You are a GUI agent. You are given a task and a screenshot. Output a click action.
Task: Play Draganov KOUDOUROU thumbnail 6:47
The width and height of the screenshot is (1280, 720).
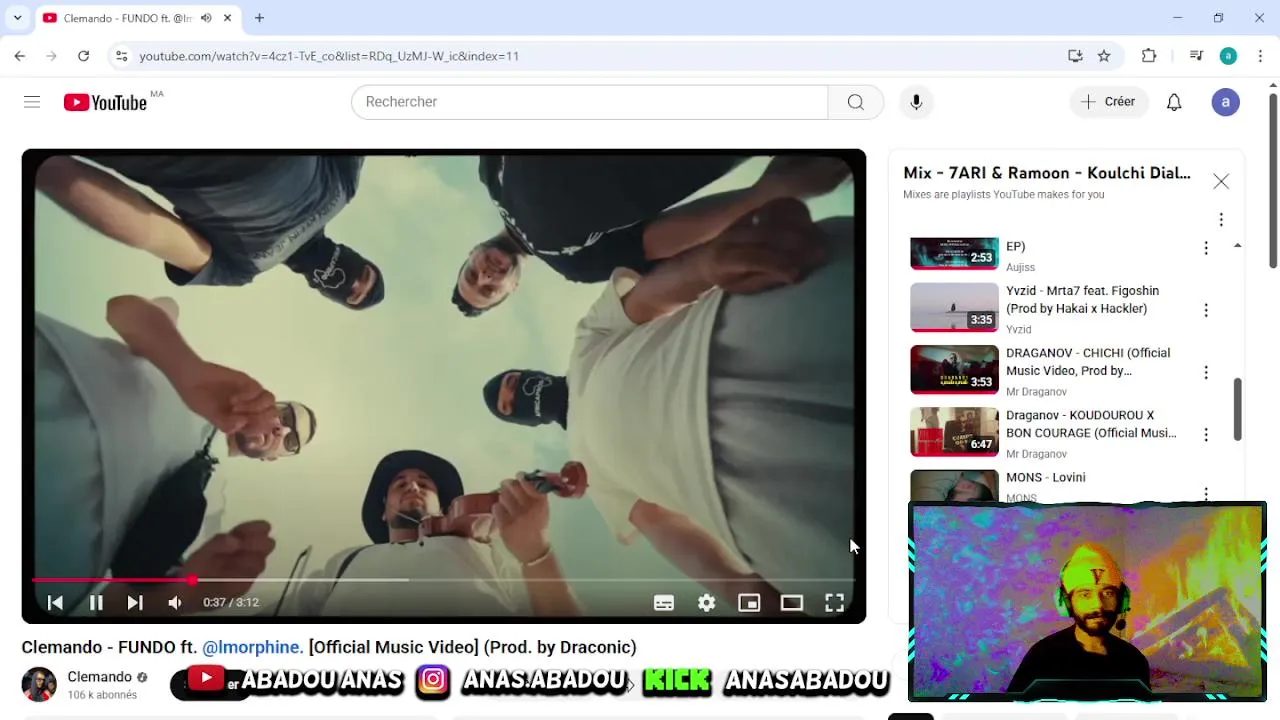[x=954, y=431]
